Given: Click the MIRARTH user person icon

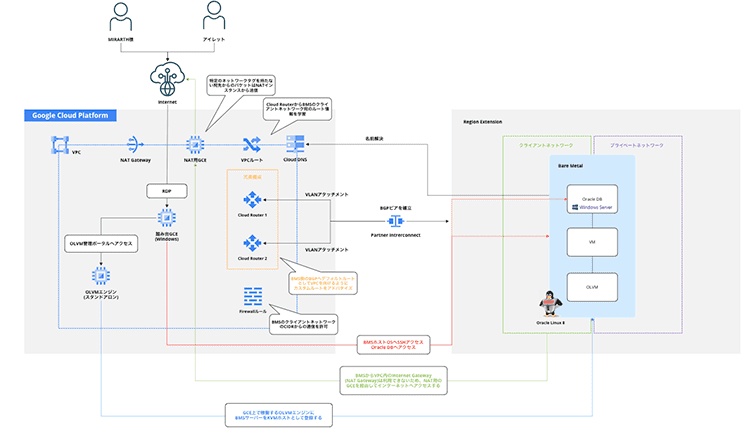Looking at the screenshot, I should [121, 17].
